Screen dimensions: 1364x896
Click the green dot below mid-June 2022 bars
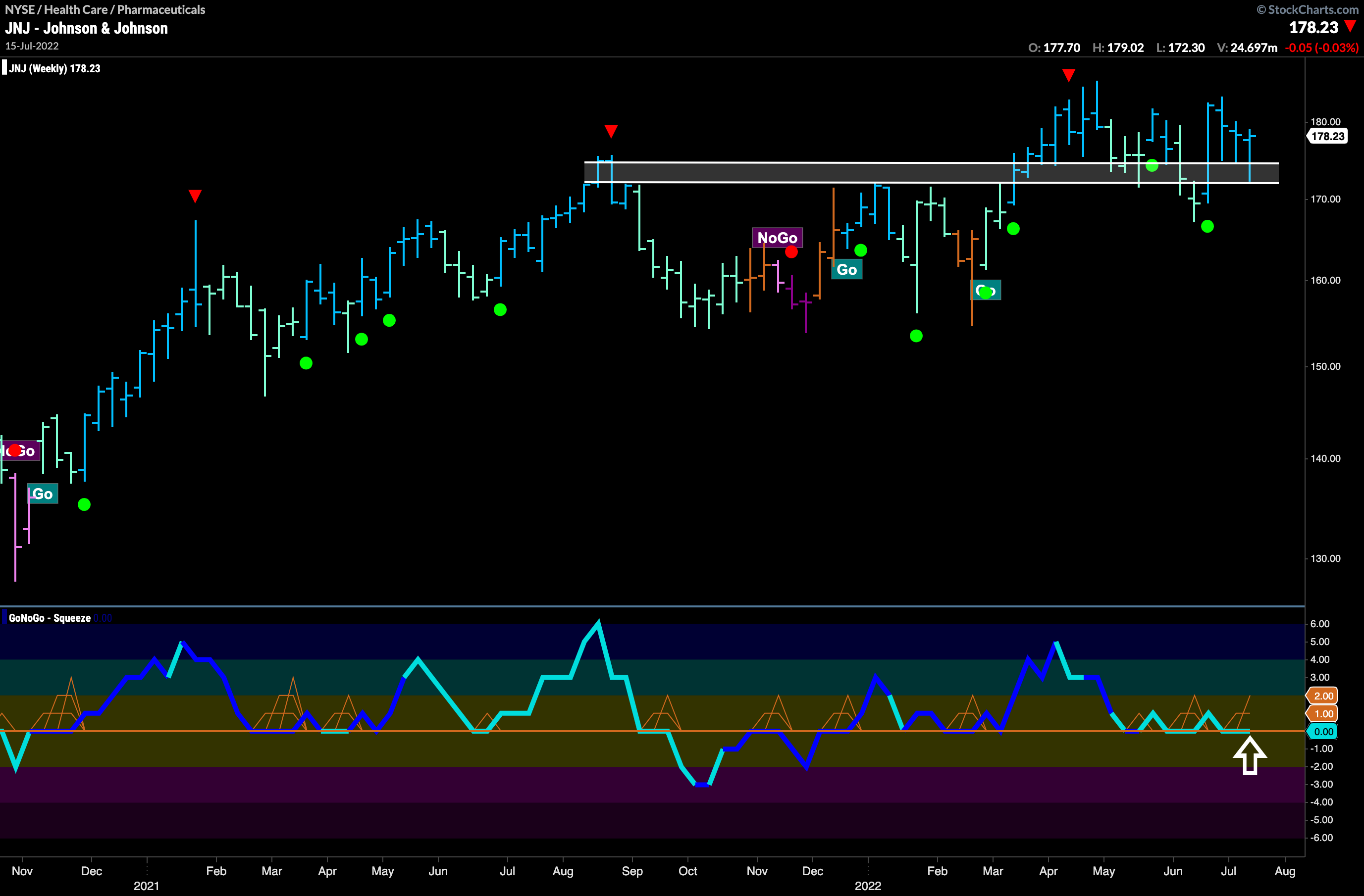point(1207,226)
